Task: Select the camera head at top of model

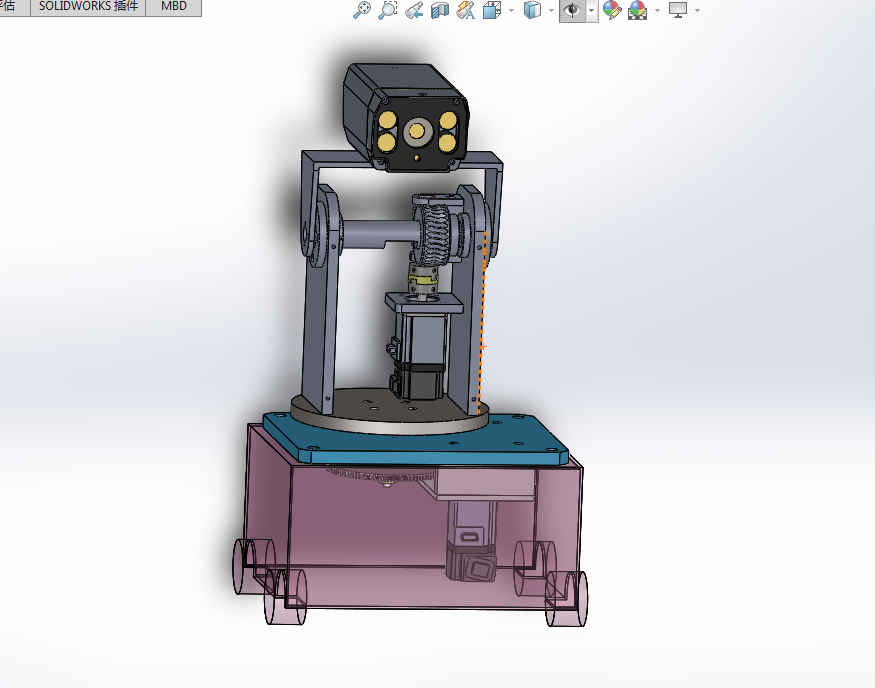Action: [406, 117]
